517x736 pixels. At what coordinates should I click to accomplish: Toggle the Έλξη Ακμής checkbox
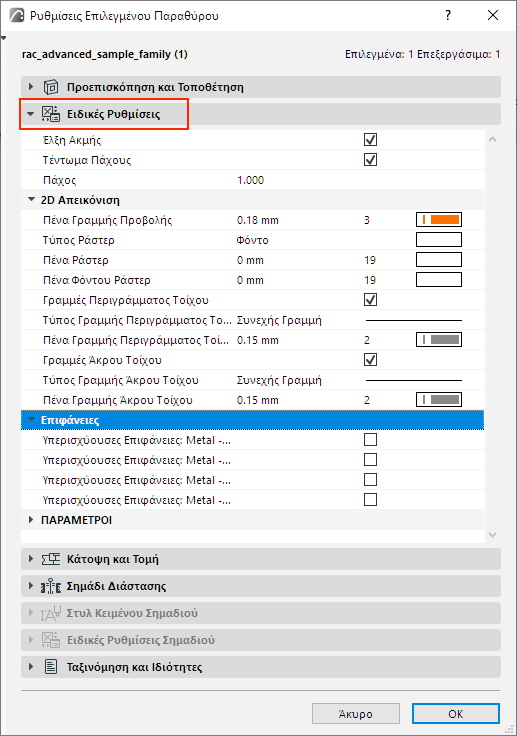click(370, 140)
